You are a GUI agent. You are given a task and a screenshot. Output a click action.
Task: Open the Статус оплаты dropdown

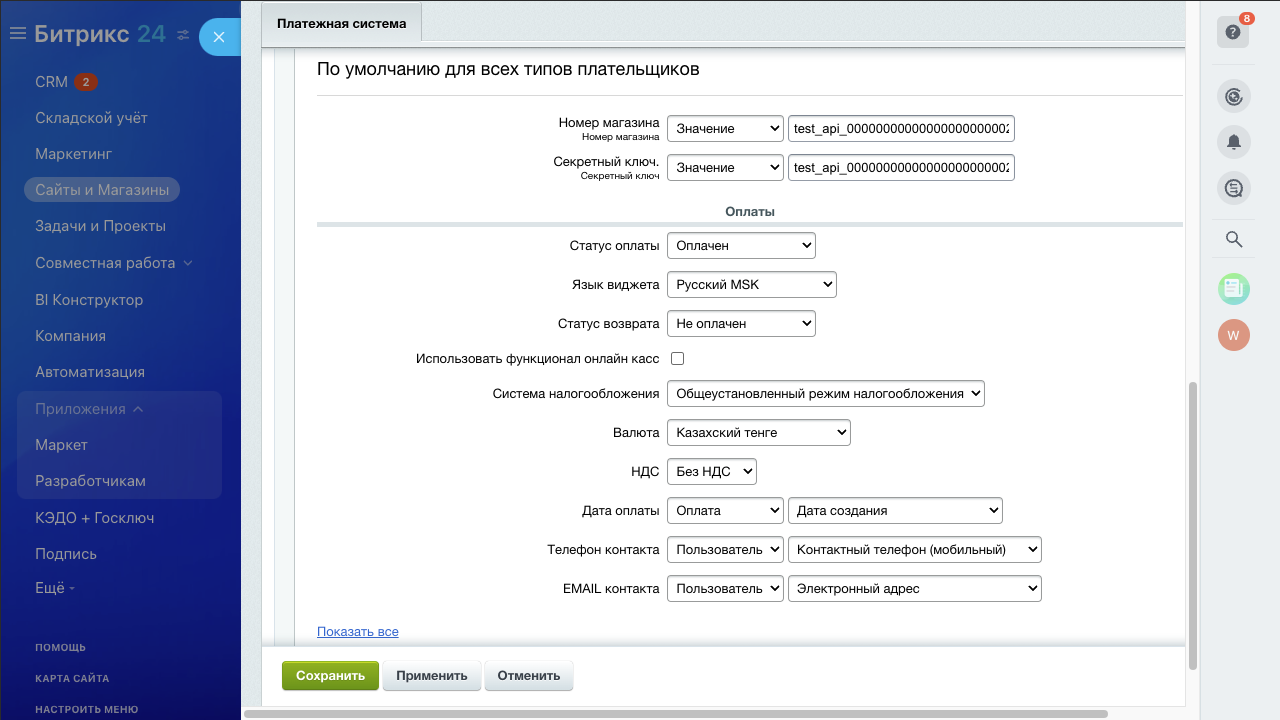click(x=741, y=245)
